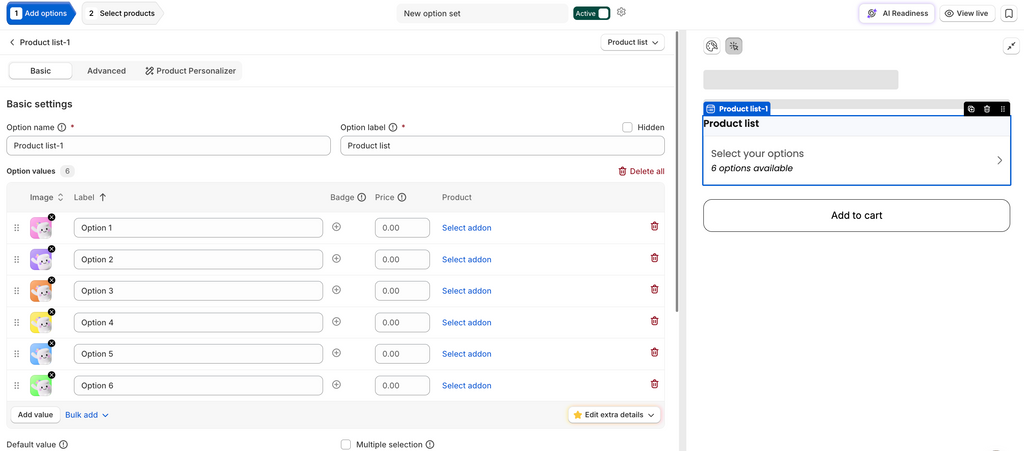The image size is (1024, 451).
Task: Add a badge to Option 6
Action: [336, 384]
